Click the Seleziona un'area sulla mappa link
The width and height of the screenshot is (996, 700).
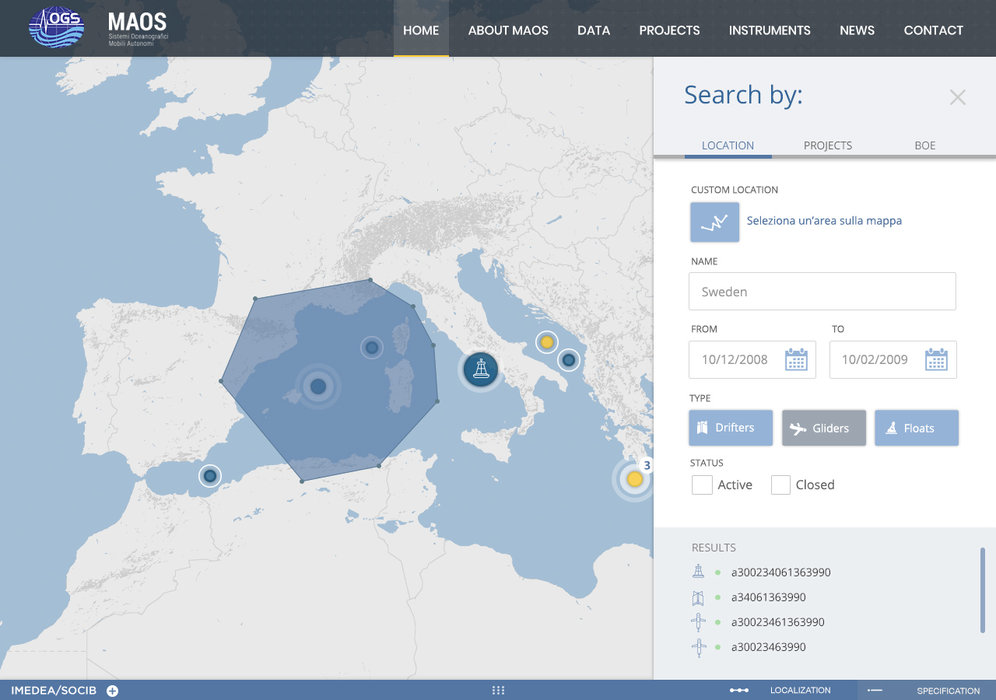click(824, 221)
